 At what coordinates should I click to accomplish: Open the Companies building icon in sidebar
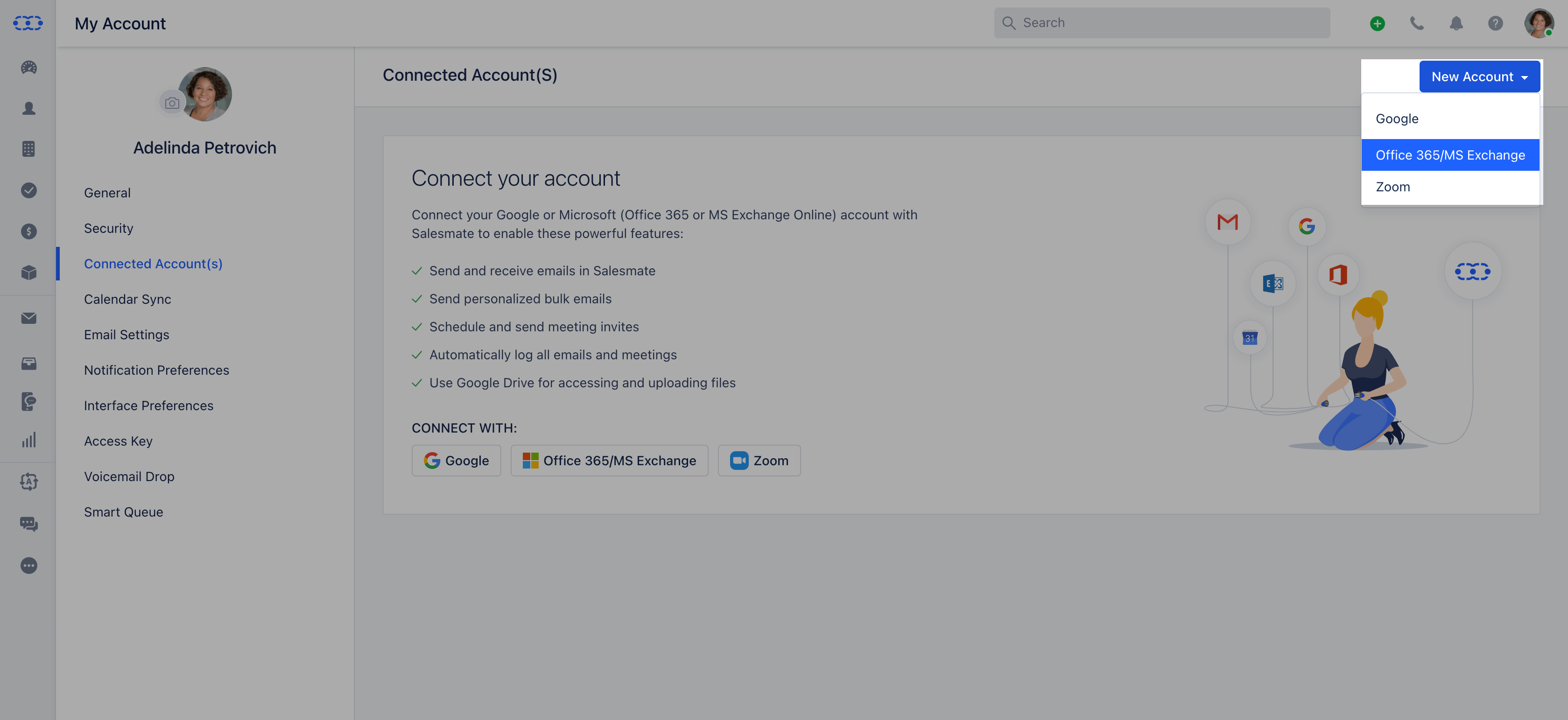28,149
